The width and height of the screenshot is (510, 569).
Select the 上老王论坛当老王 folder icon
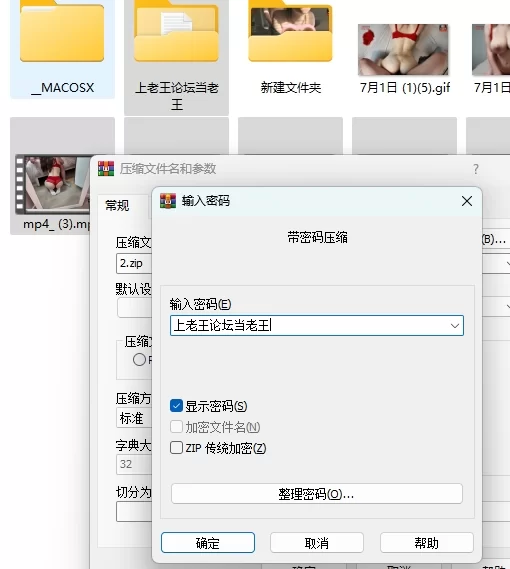176,31
